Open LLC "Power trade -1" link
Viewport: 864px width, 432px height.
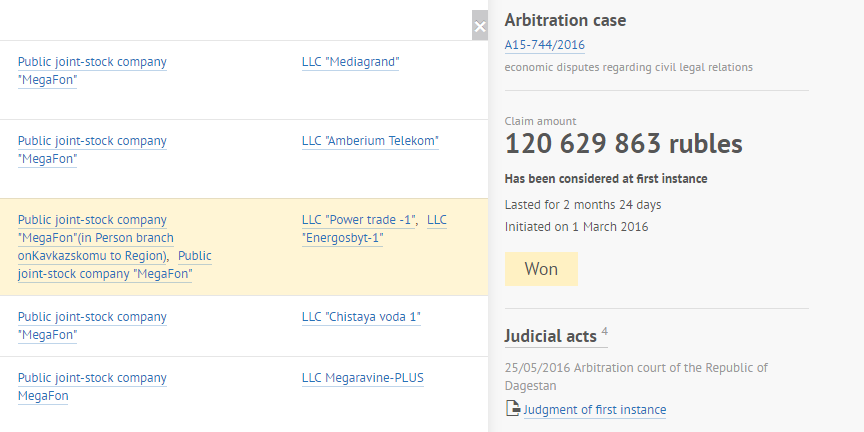point(358,220)
